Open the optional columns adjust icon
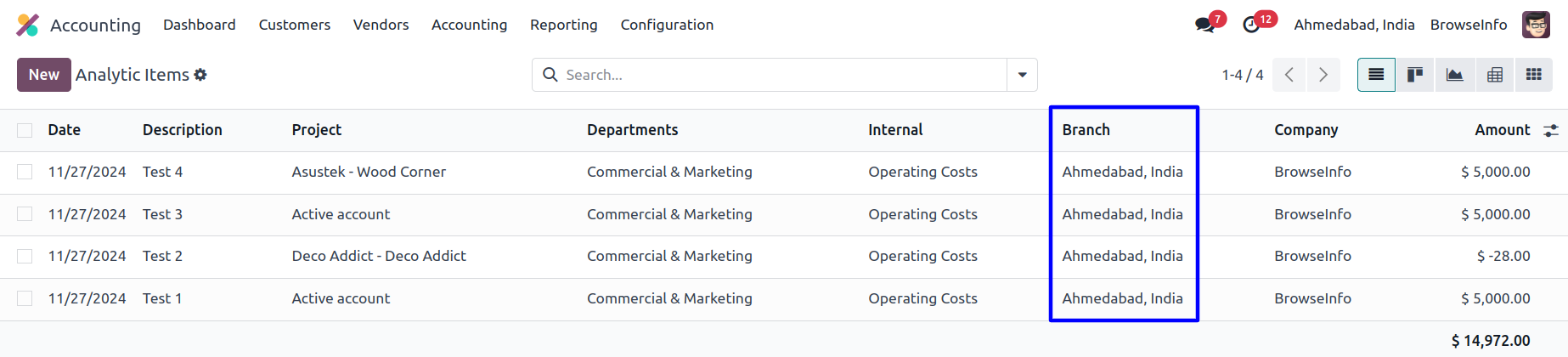1568x357 pixels. [1551, 130]
